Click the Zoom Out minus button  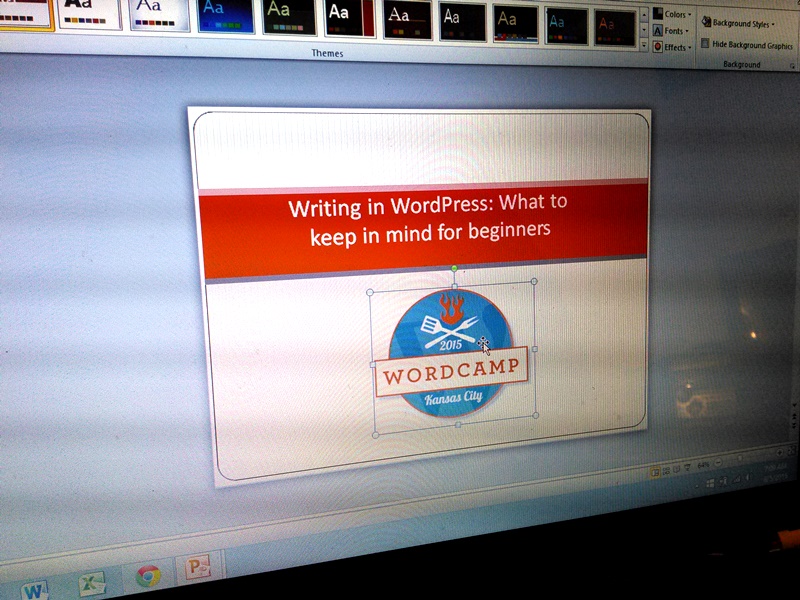click(x=717, y=462)
